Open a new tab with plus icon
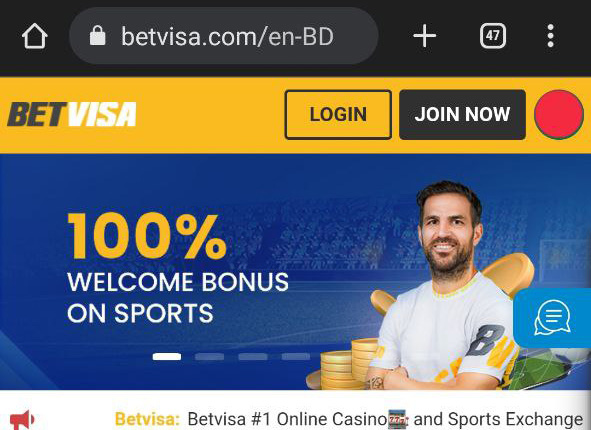Screen dimensions: 591x430 pyautogui.click(x=425, y=36)
